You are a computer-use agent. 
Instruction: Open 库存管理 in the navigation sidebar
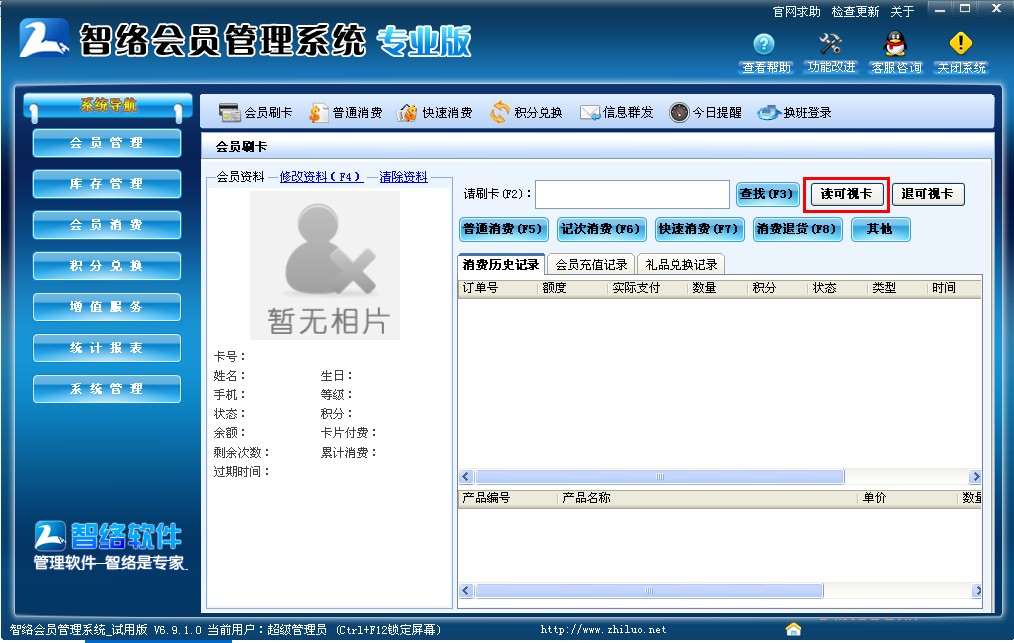[x=107, y=184]
